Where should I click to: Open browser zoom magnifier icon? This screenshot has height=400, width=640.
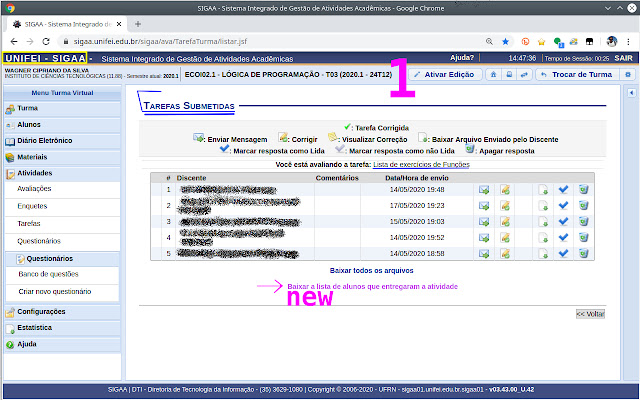pyautogui.click(x=489, y=42)
